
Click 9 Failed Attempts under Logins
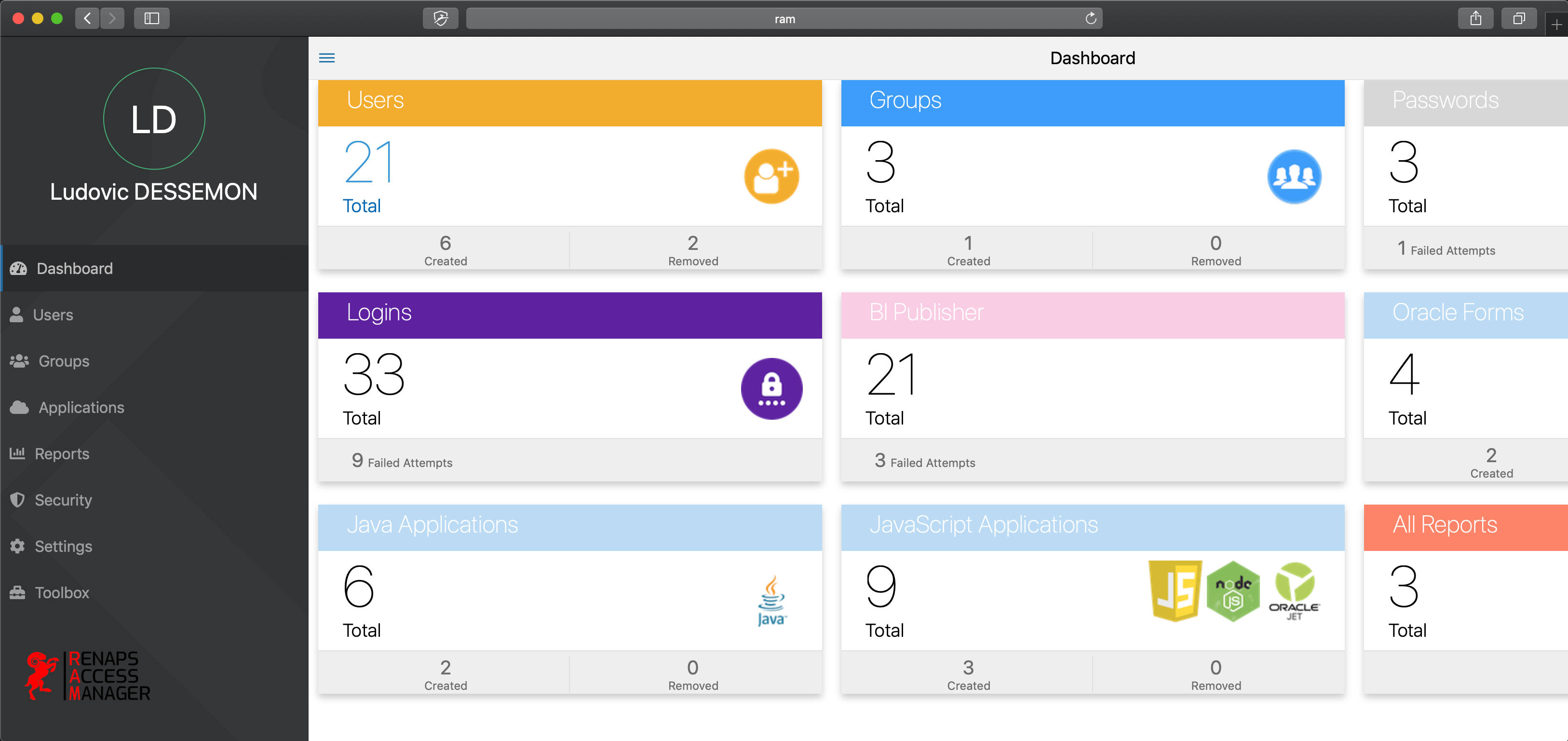coord(402,461)
